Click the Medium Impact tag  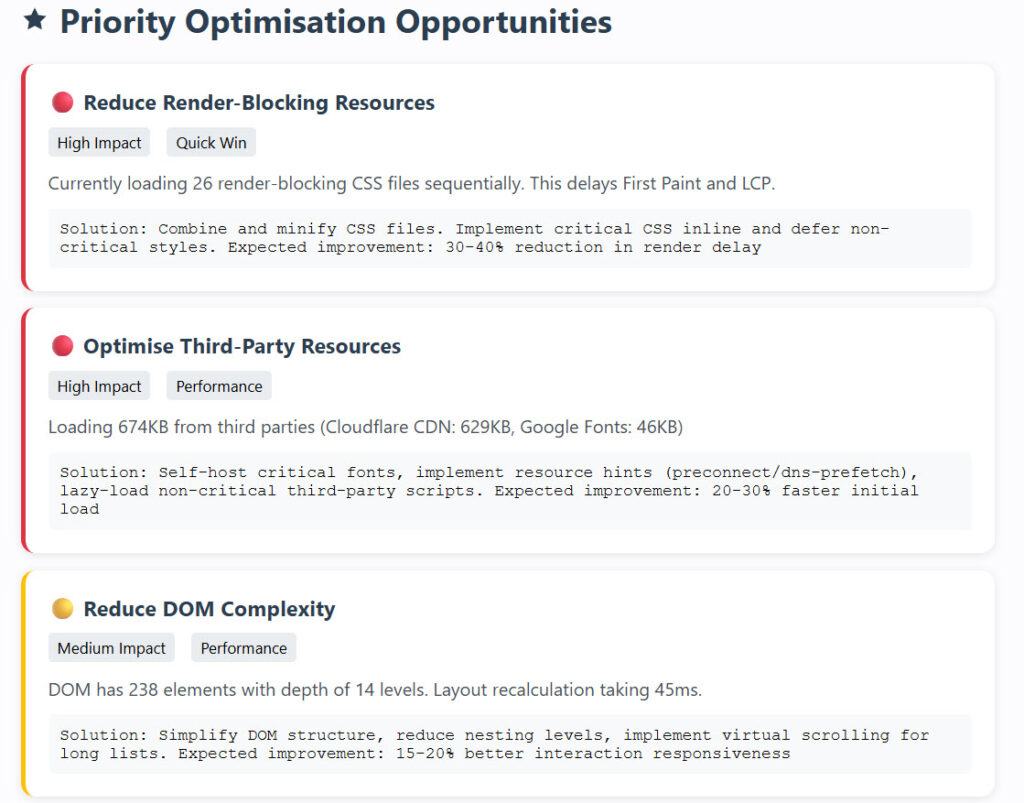point(111,648)
